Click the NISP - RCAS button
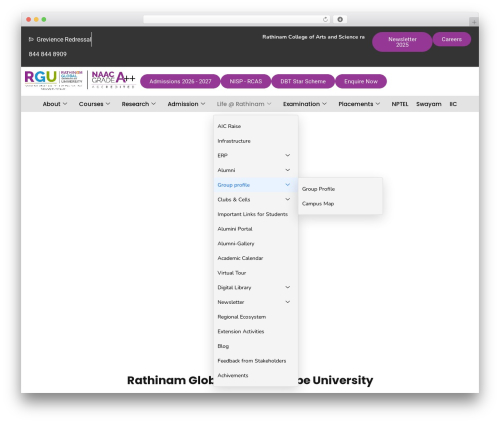 [x=246, y=81]
